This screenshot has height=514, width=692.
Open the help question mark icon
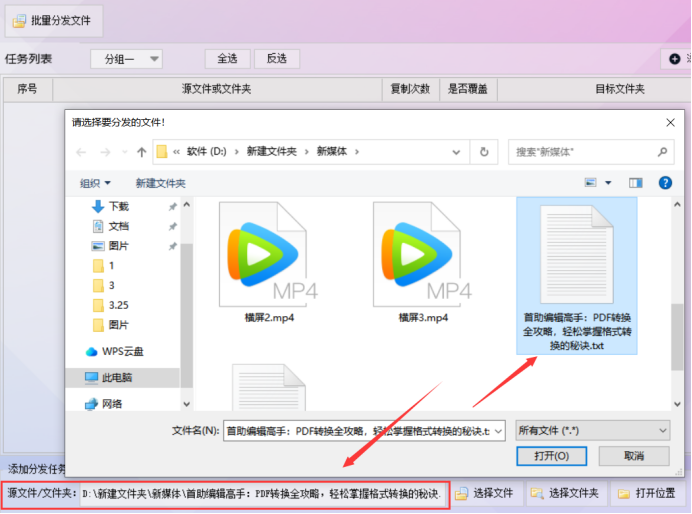(x=665, y=183)
